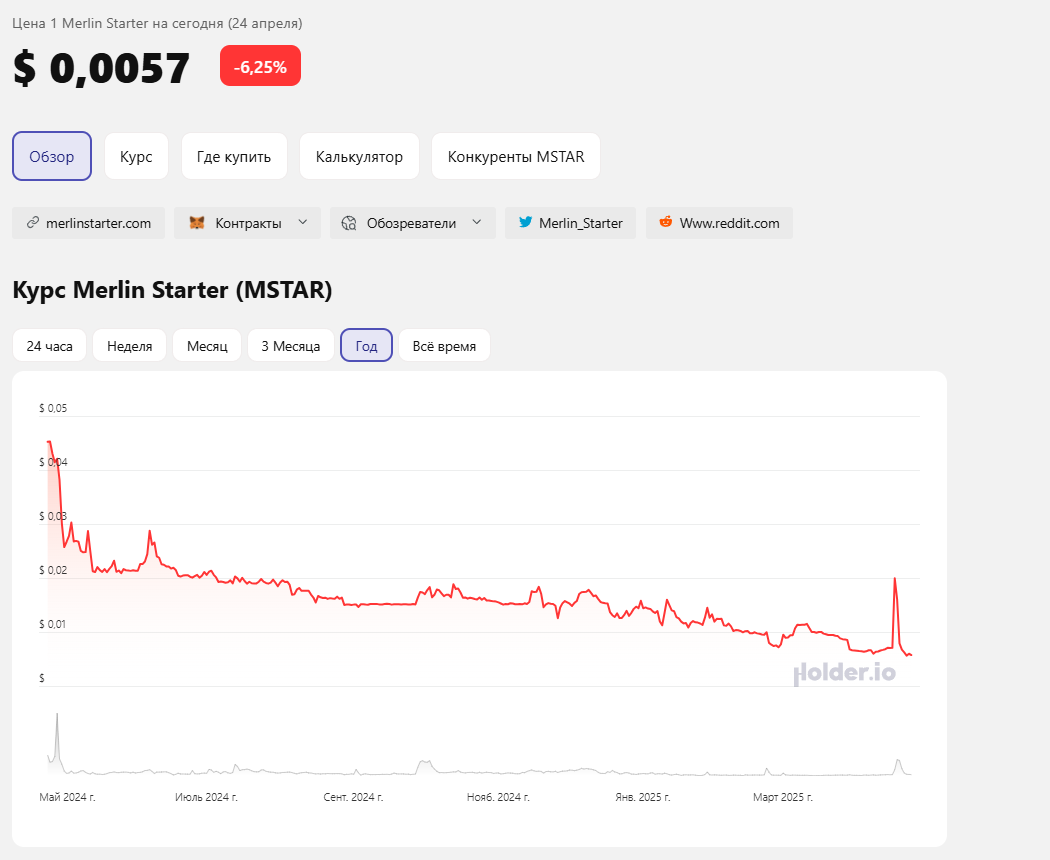Click the $ 0,02 axis label
The height and width of the screenshot is (860, 1050).
(53, 570)
